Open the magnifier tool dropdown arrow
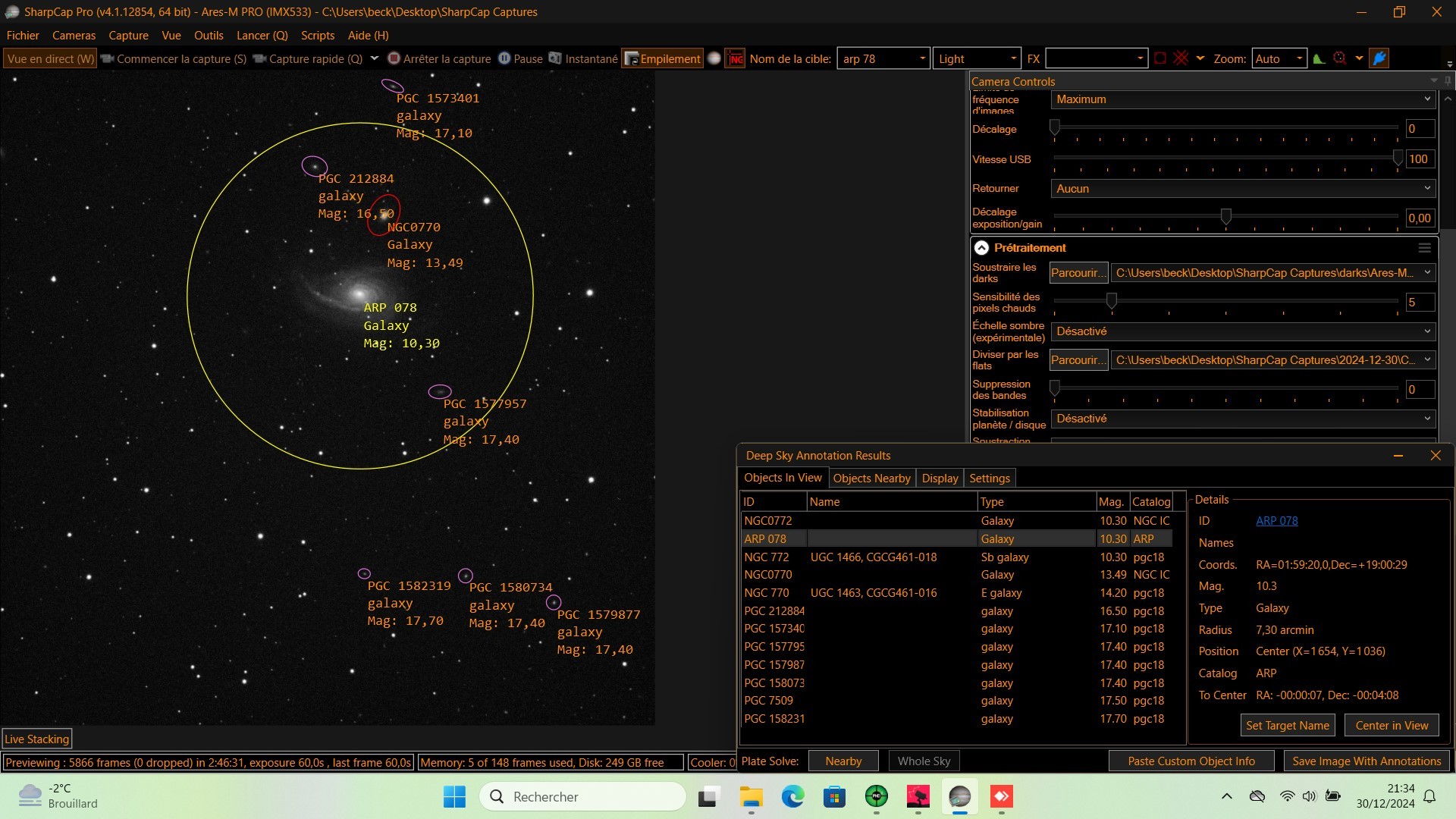This screenshot has width=1456, height=819. click(x=1359, y=58)
